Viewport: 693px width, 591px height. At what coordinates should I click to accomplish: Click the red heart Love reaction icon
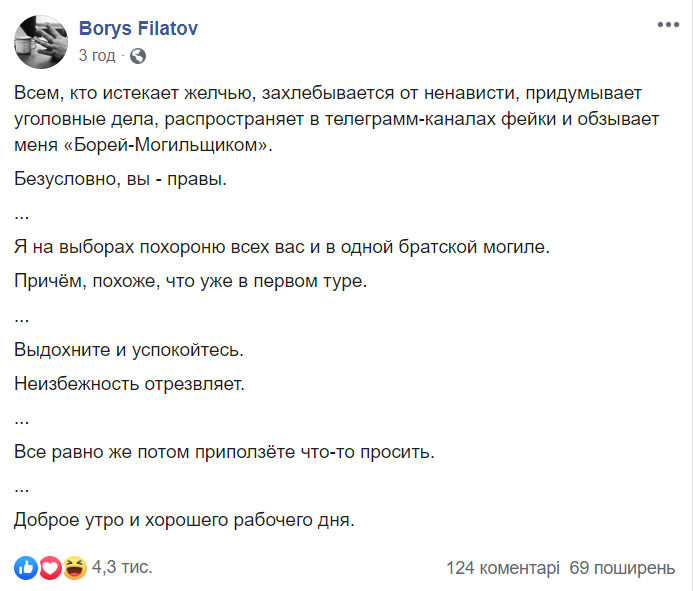[x=50, y=568]
